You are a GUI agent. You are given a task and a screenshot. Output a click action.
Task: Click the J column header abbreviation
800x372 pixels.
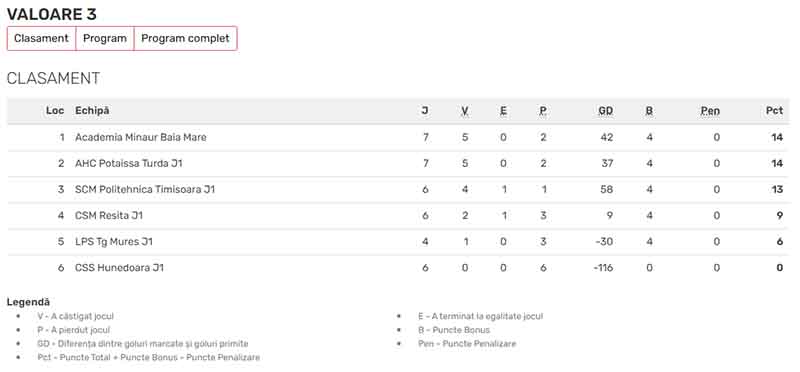coord(425,111)
